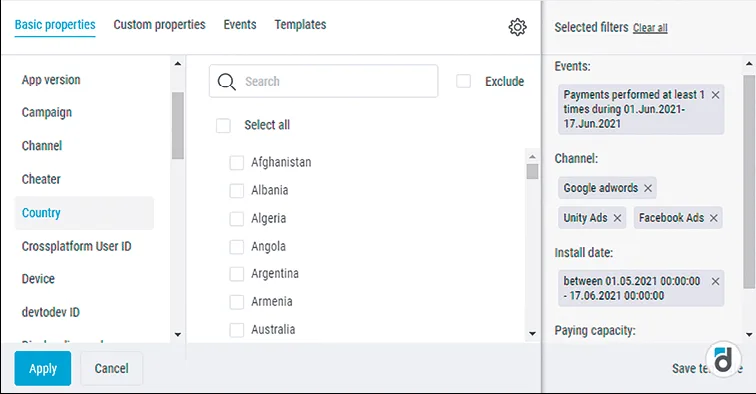The width and height of the screenshot is (756, 394).
Task: Open the settings gear icon
Action: pos(517,27)
